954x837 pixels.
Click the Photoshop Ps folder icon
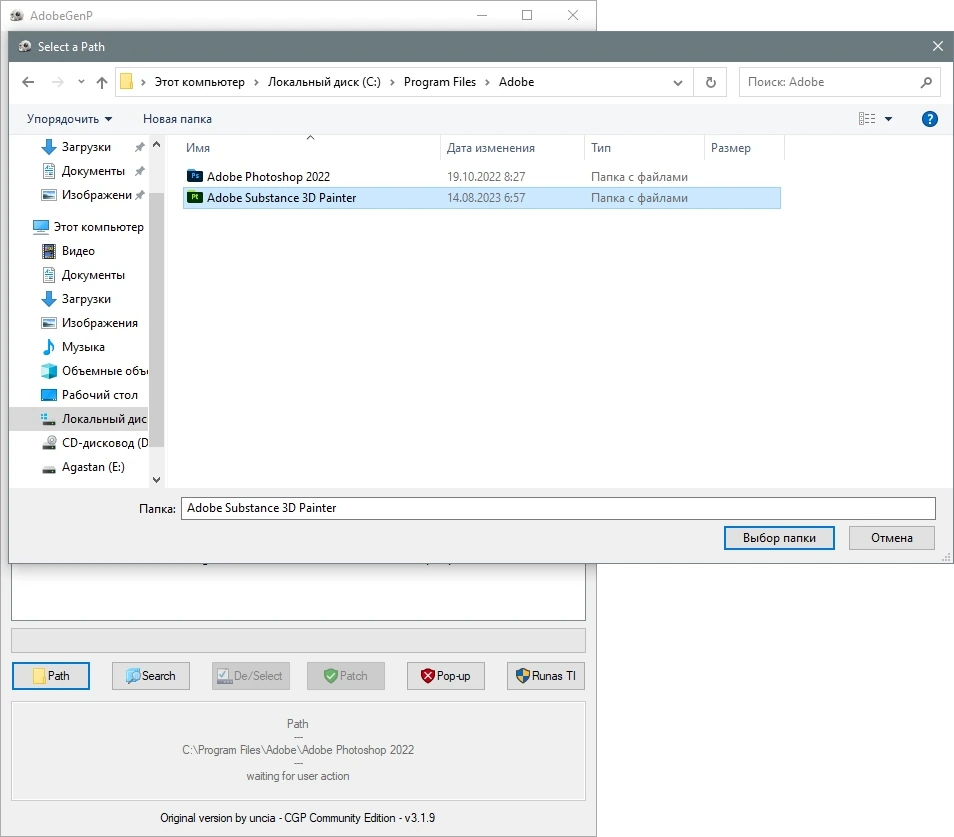tap(195, 176)
